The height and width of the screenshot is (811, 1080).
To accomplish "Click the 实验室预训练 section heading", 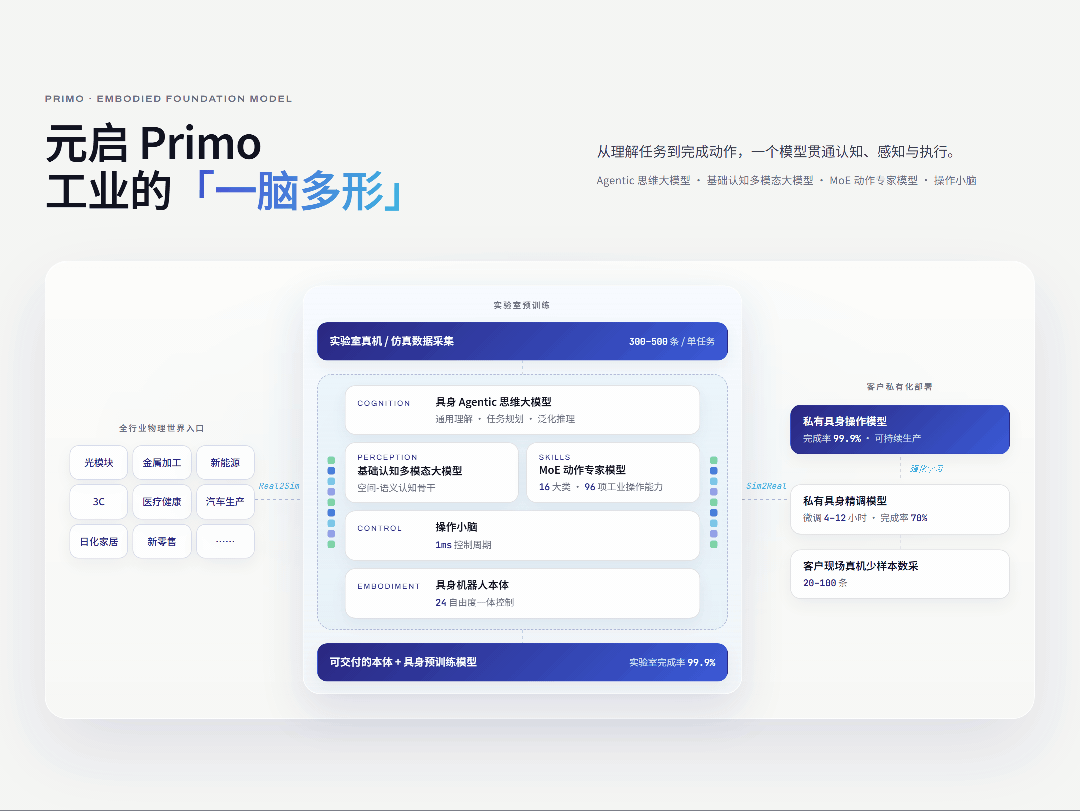I will tap(521, 305).
